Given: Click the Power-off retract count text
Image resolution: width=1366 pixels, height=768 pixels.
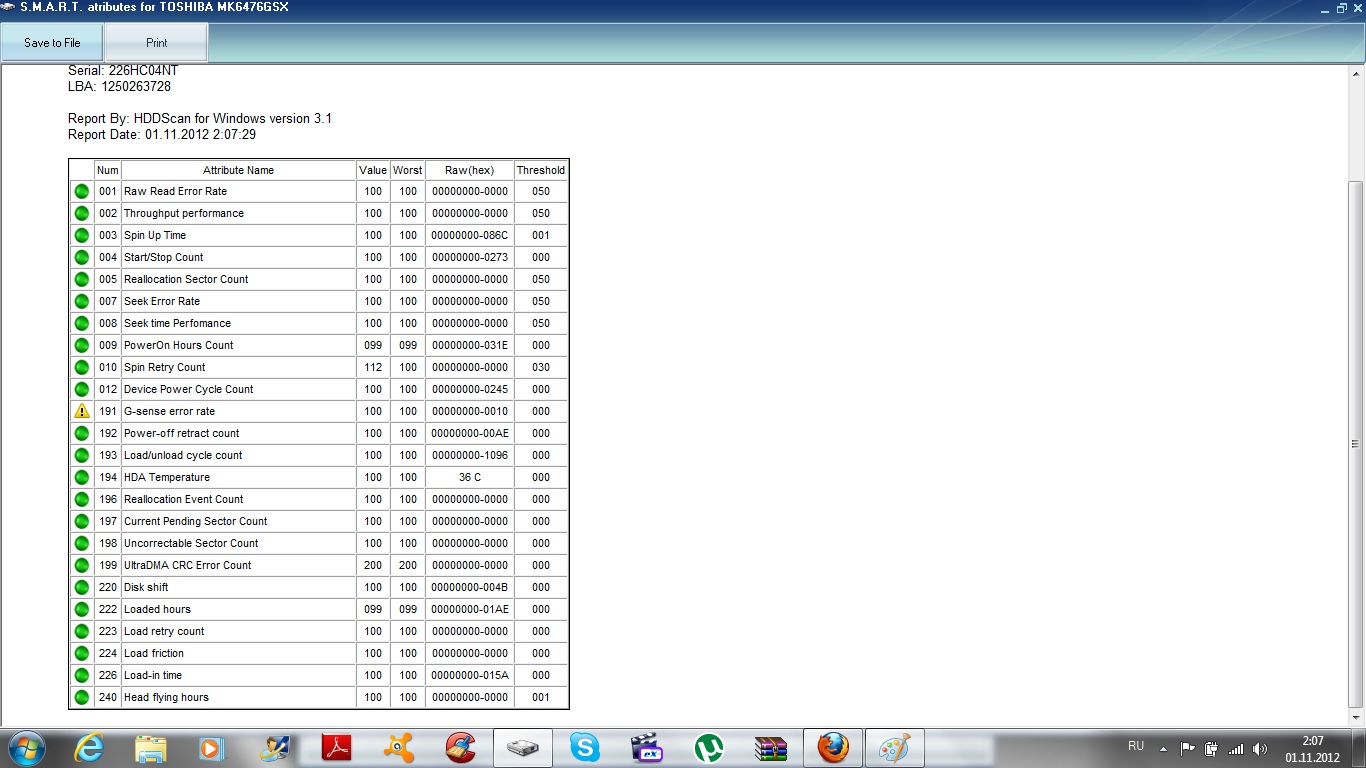Looking at the screenshot, I should 182,433.
